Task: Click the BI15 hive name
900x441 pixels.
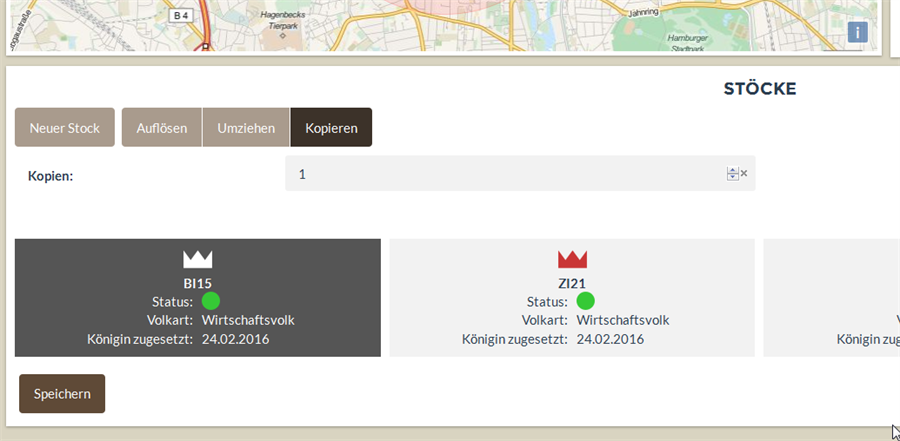Action: (197, 283)
